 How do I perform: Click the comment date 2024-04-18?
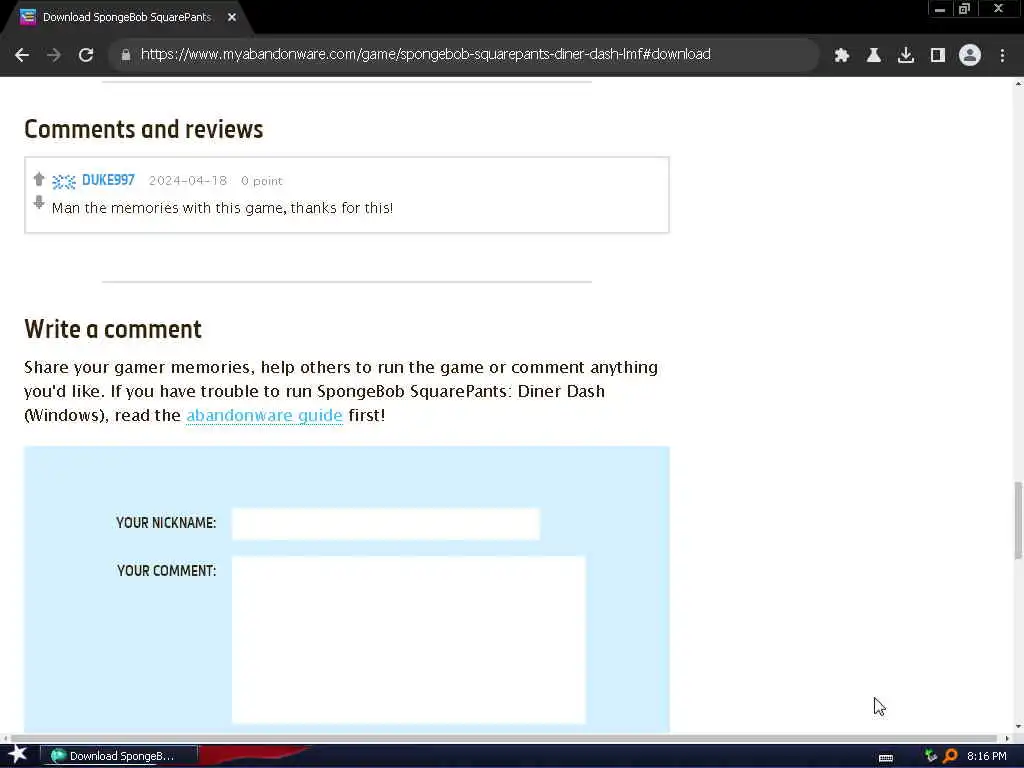coord(188,181)
